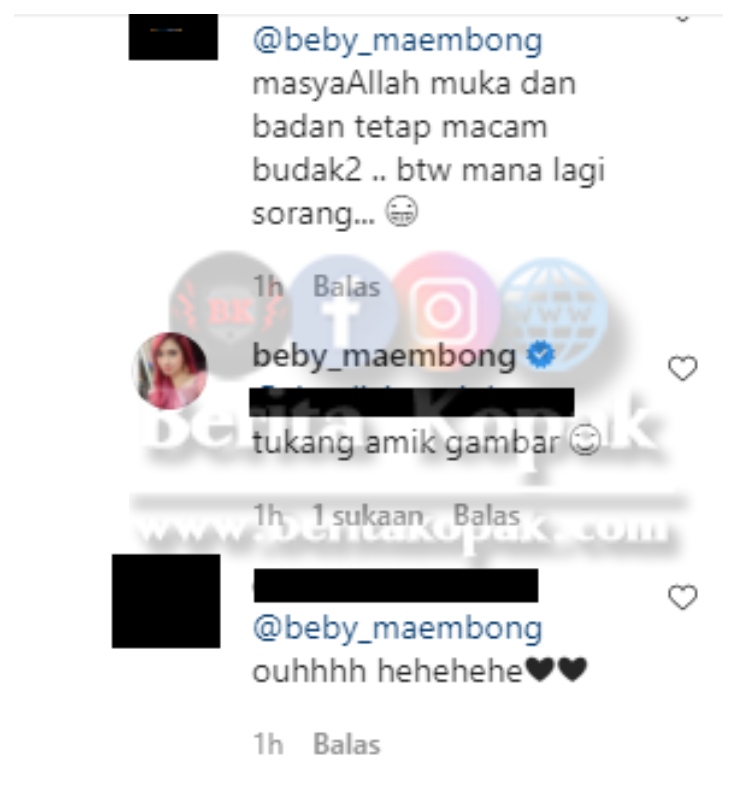Like the "ouhhhh hehehehe" comment

pos(682,597)
